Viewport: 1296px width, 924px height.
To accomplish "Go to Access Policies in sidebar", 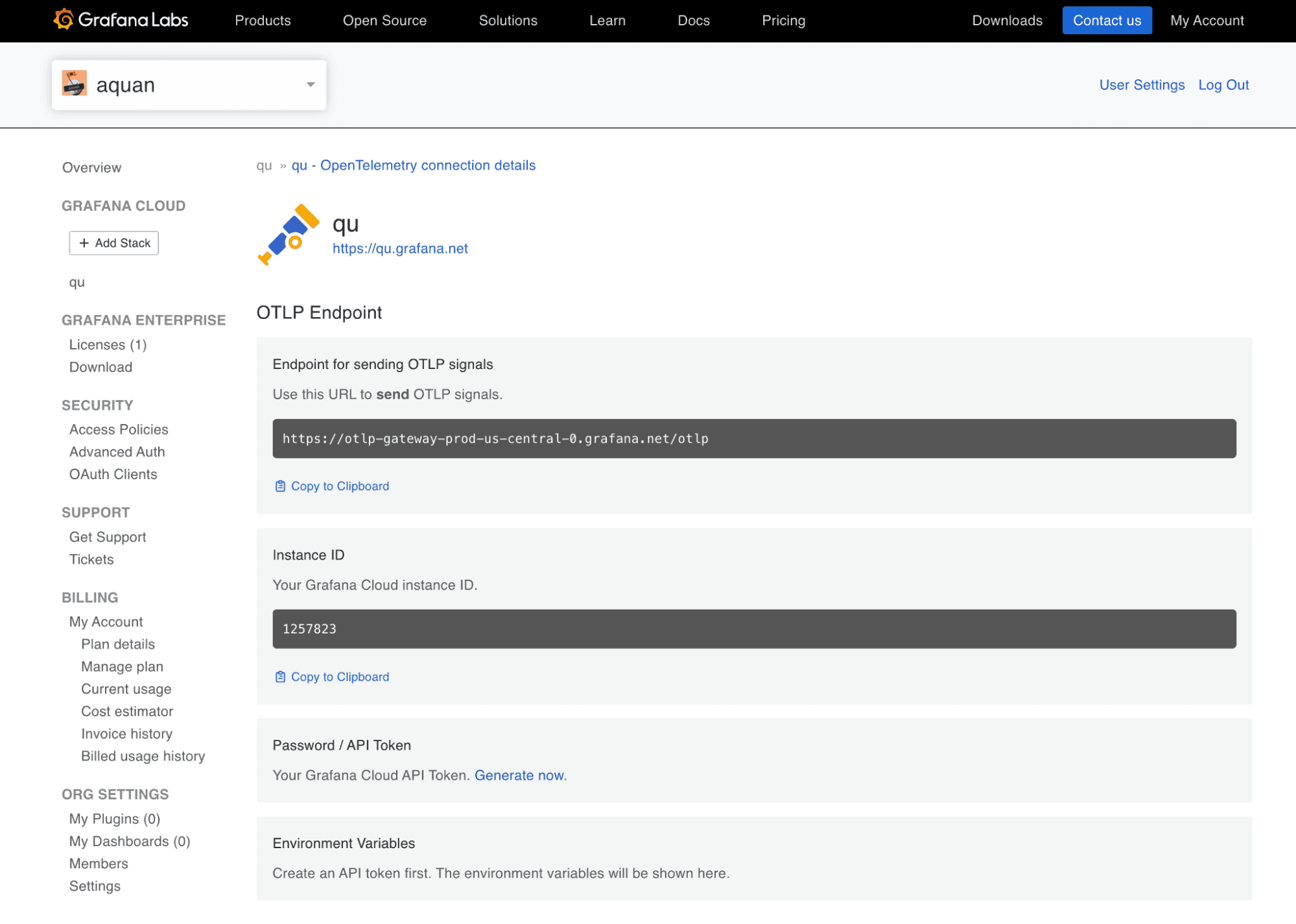I will tap(119, 429).
